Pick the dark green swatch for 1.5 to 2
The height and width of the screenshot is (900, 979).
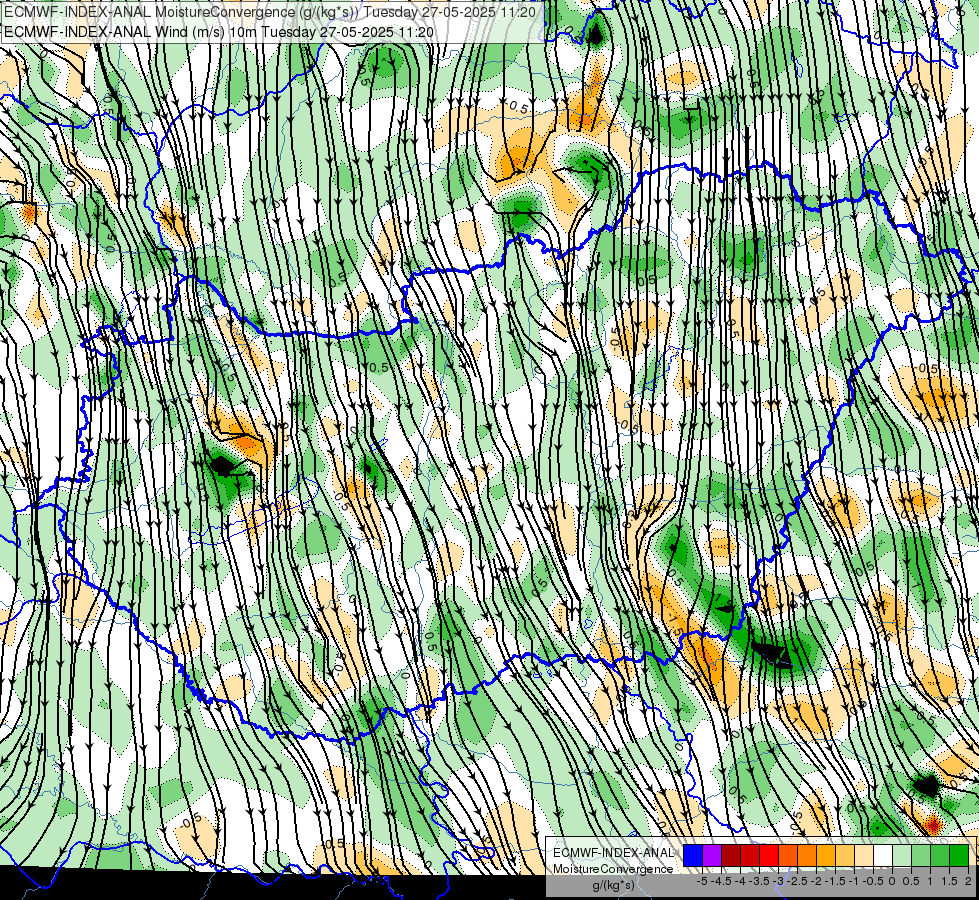[959, 855]
